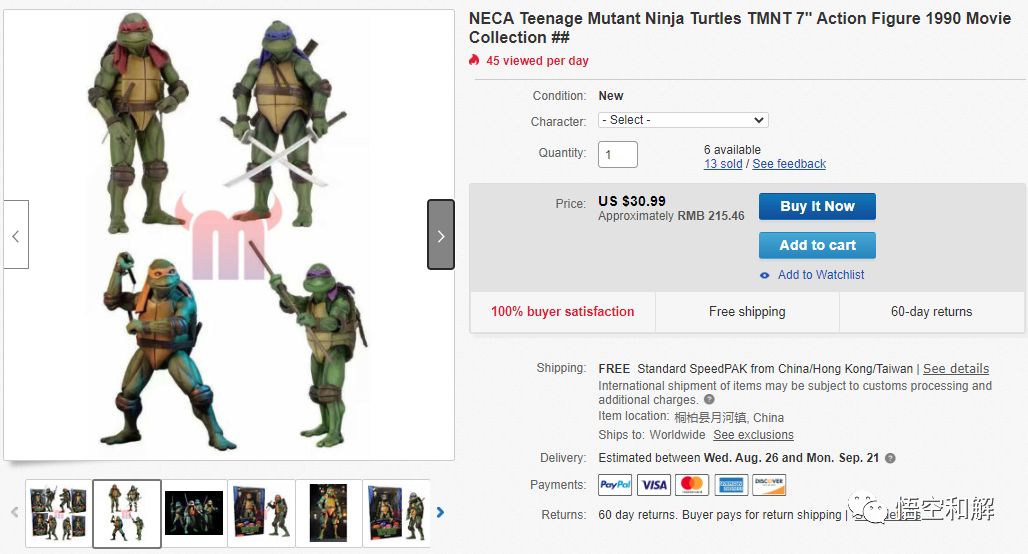Image resolution: width=1028 pixels, height=554 pixels.
Task: Click previous image arrow on photo
Action: click(16, 235)
